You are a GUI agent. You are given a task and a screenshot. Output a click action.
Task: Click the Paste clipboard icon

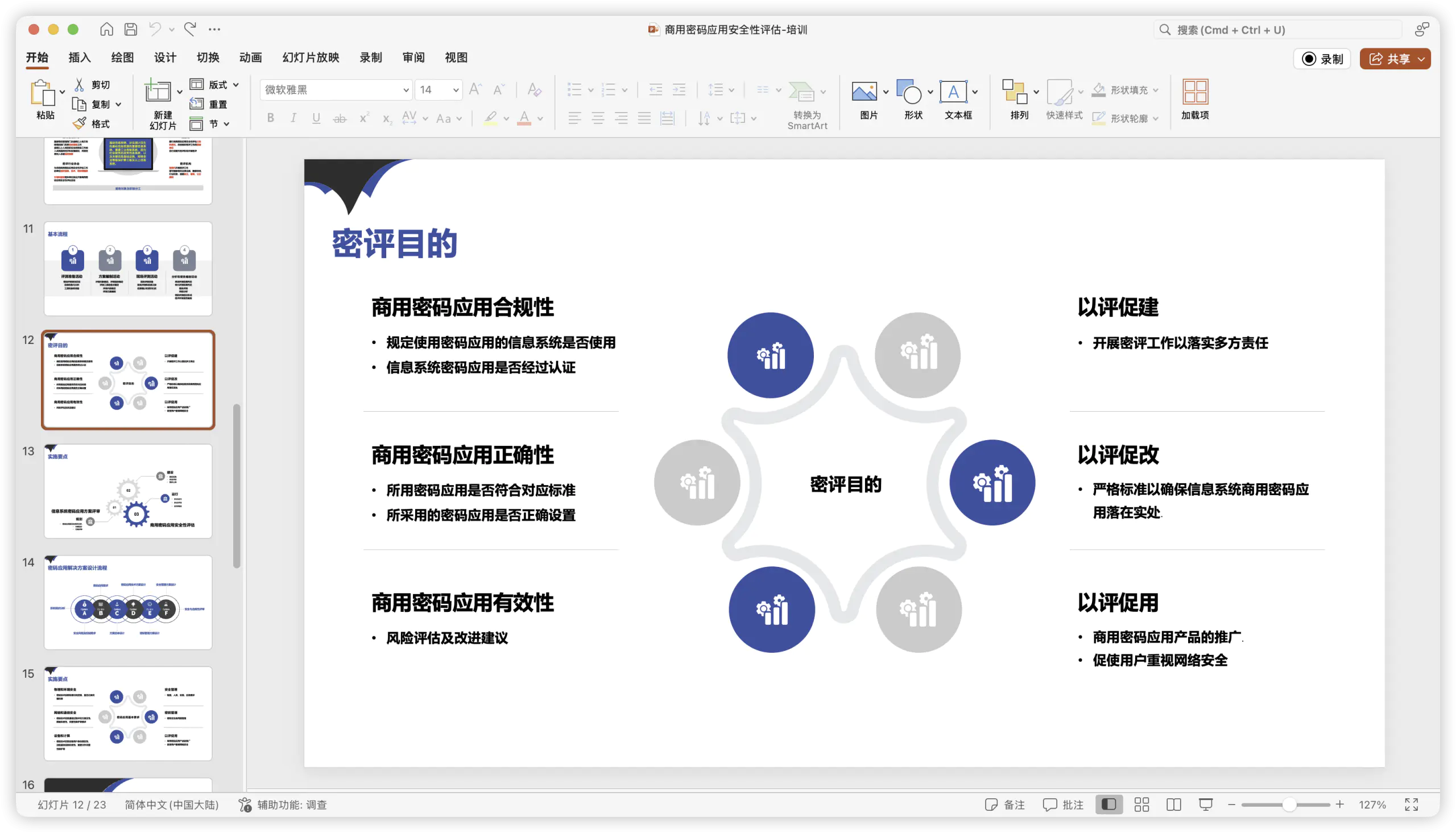(42, 92)
